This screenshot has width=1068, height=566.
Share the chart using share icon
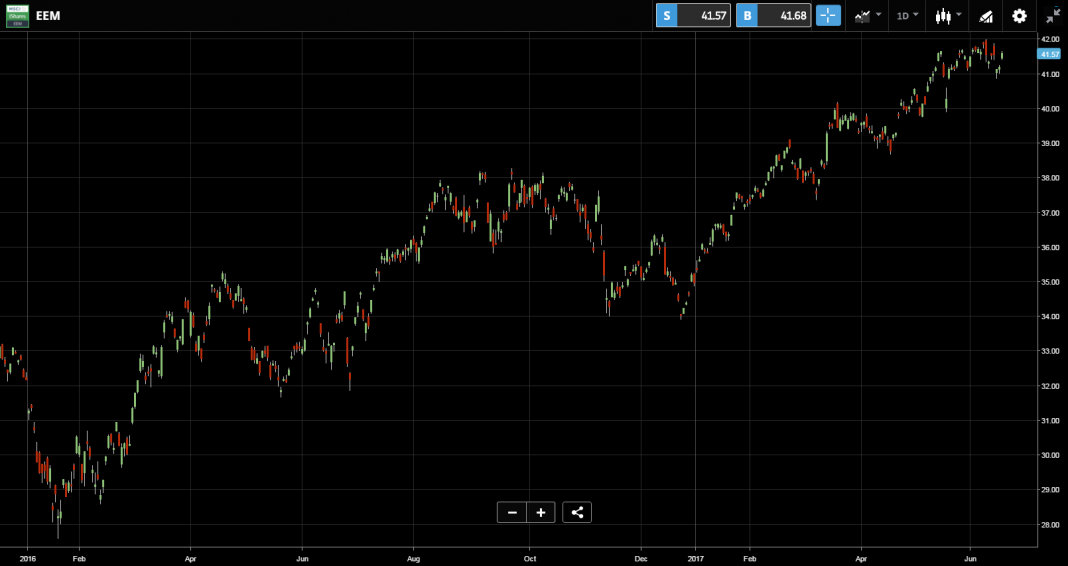[x=577, y=512]
